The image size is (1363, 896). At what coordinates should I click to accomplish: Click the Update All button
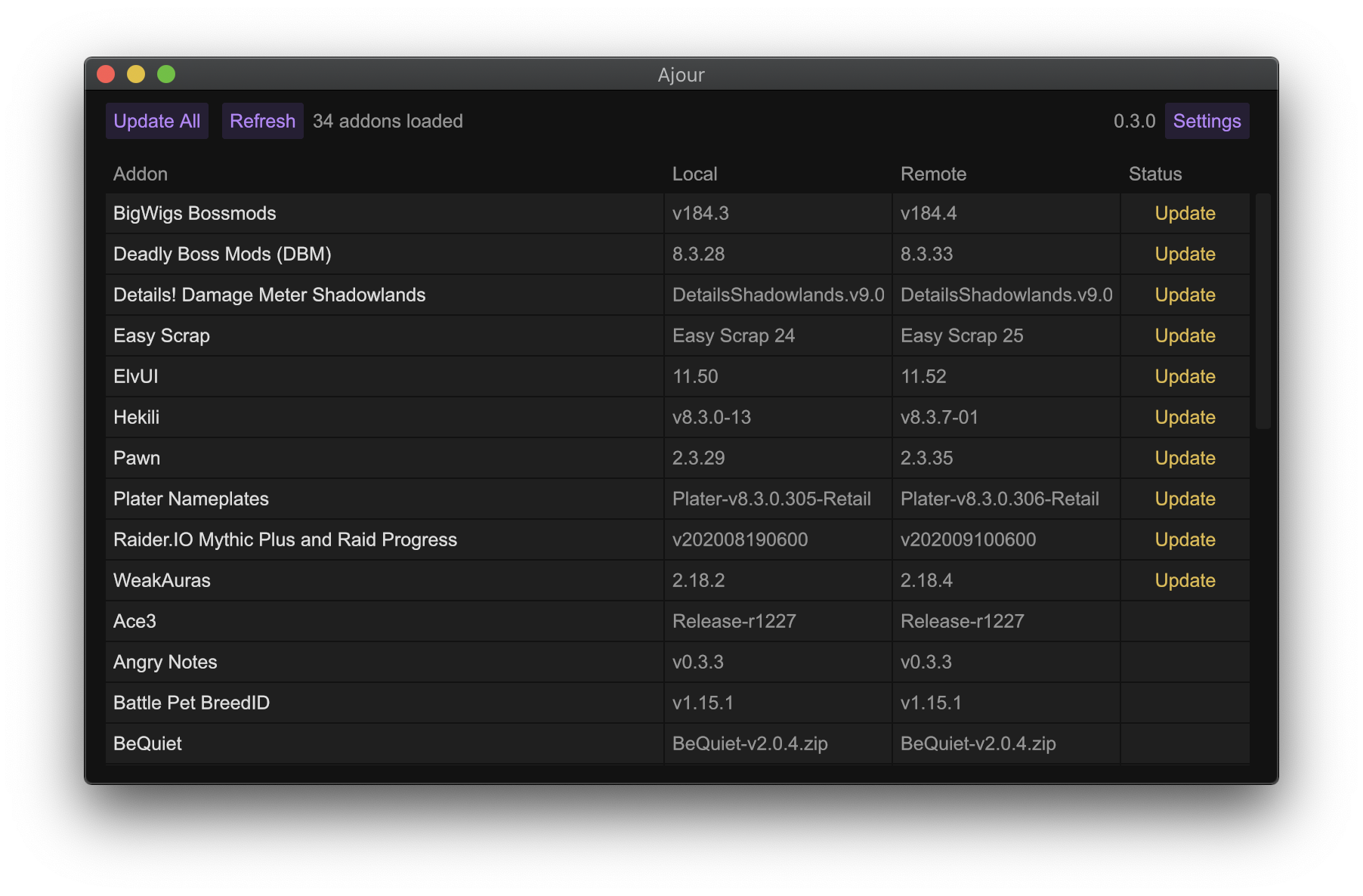tap(157, 121)
